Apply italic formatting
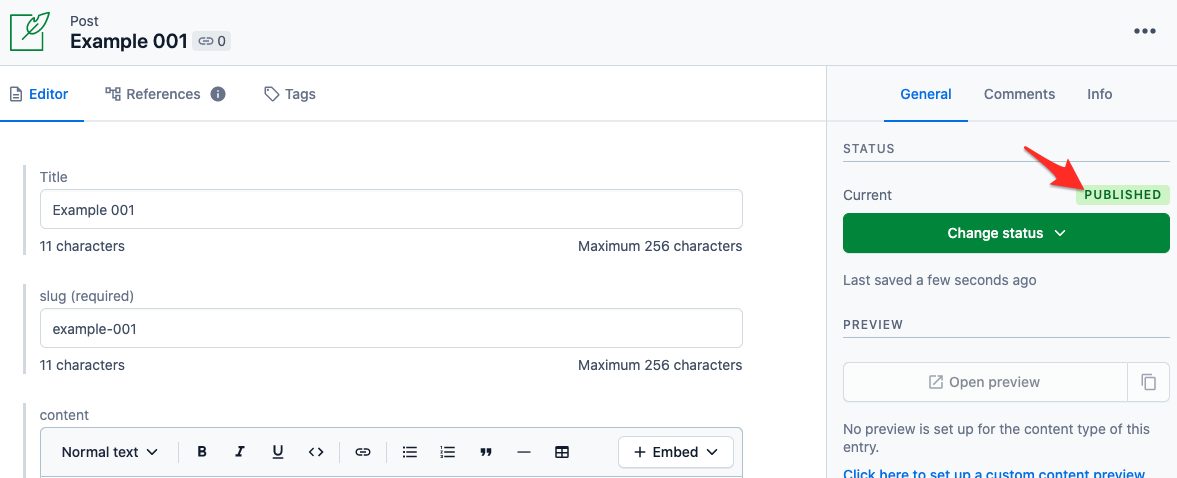Screen dimensions: 1177x478 tap(239, 452)
